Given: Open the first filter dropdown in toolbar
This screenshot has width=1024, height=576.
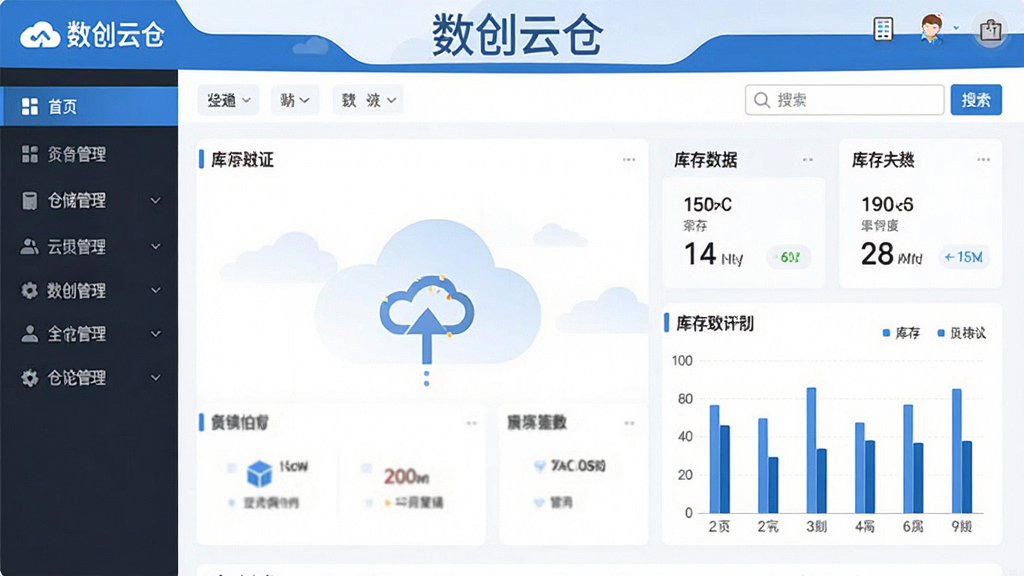Looking at the screenshot, I should (229, 100).
